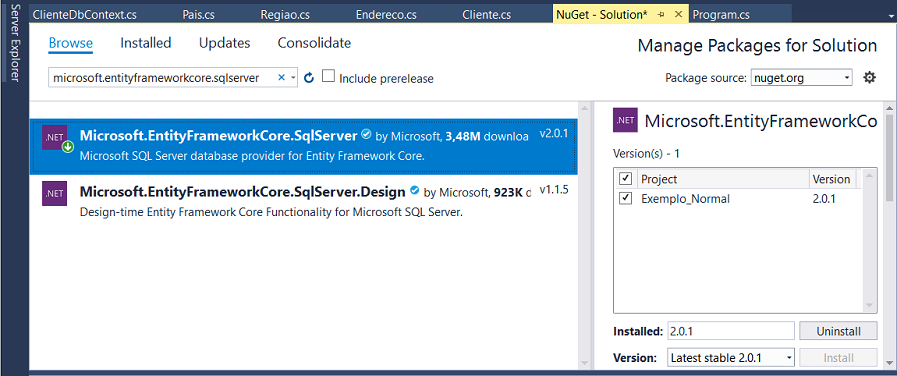Expand the Version Latest stable dropdown
The height and width of the screenshot is (376, 897).
[x=731, y=358]
